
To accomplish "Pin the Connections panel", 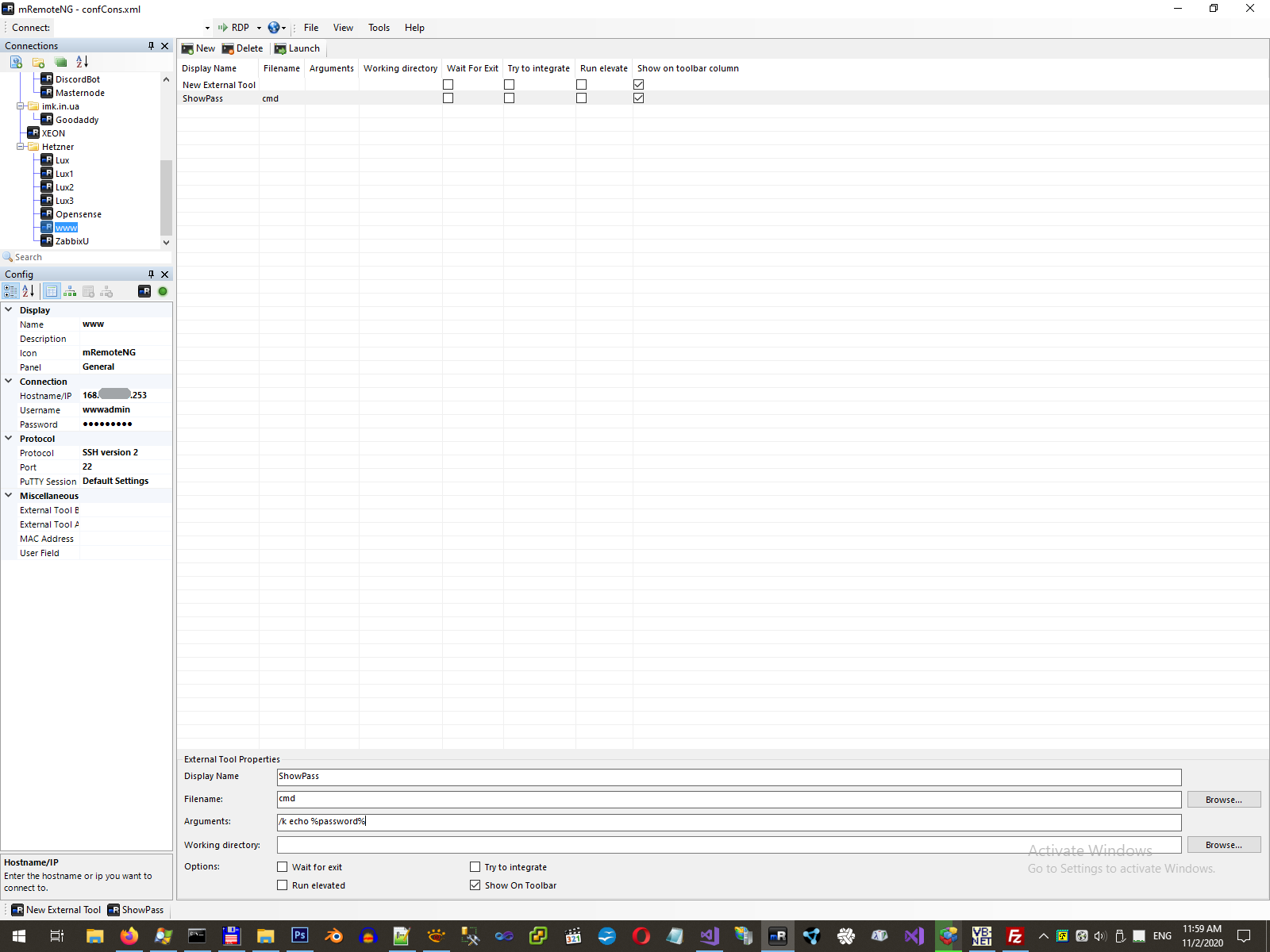I will pos(151,46).
